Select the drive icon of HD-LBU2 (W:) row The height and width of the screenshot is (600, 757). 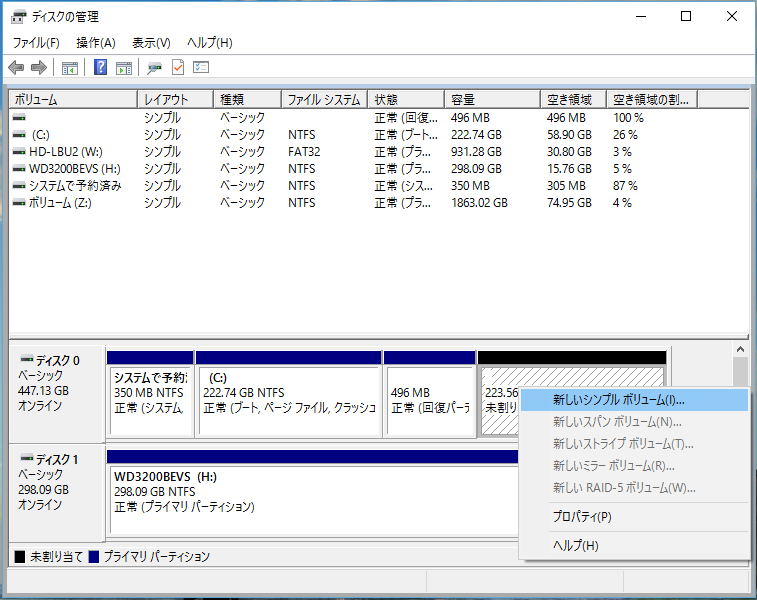tap(19, 152)
